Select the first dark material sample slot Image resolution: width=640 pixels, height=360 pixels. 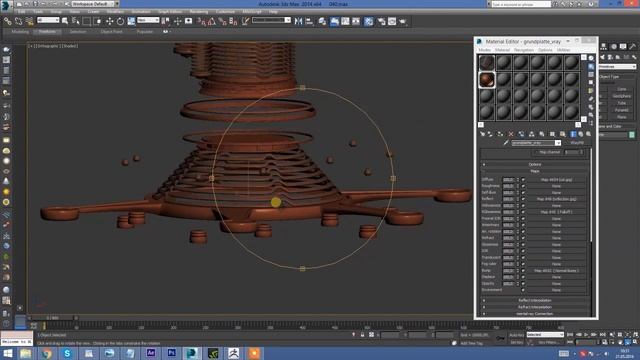pos(487,62)
